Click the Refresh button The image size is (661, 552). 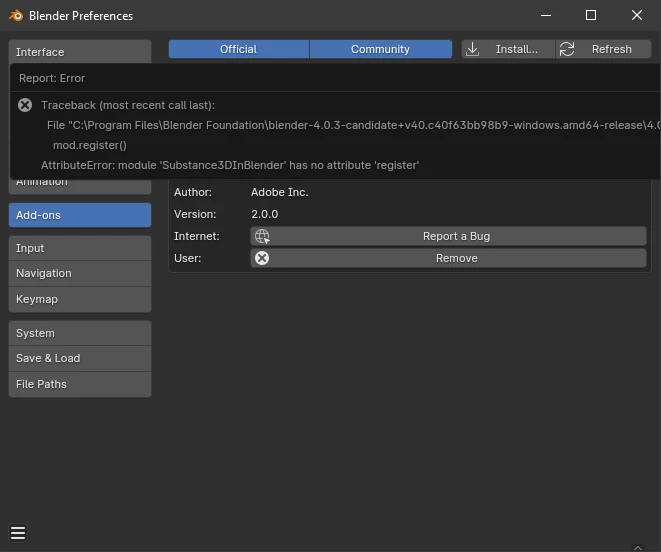[x=603, y=49]
